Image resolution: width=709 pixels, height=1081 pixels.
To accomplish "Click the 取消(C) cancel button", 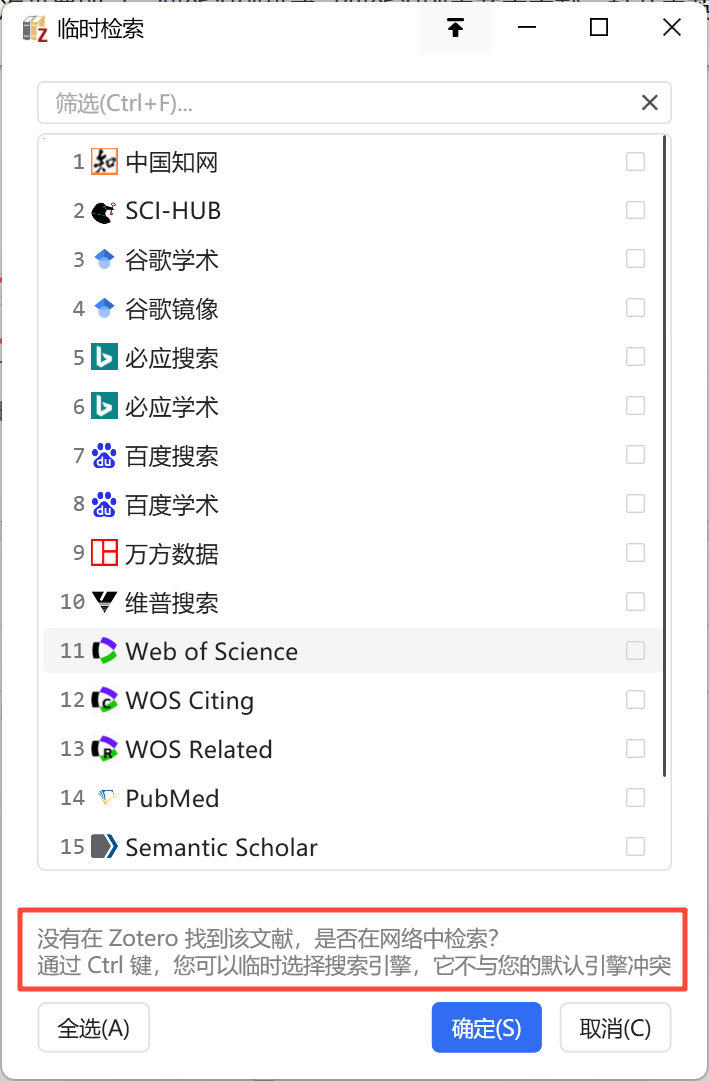I will [x=615, y=1028].
